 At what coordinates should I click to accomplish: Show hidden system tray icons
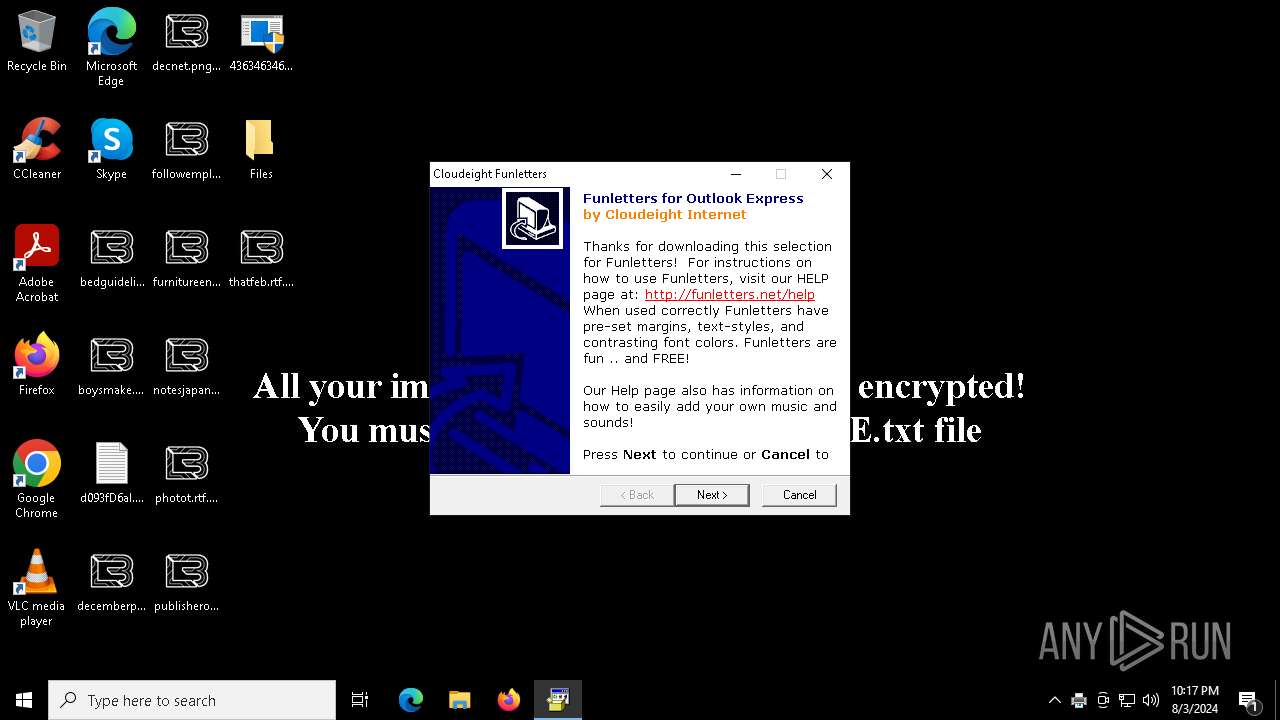1054,700
